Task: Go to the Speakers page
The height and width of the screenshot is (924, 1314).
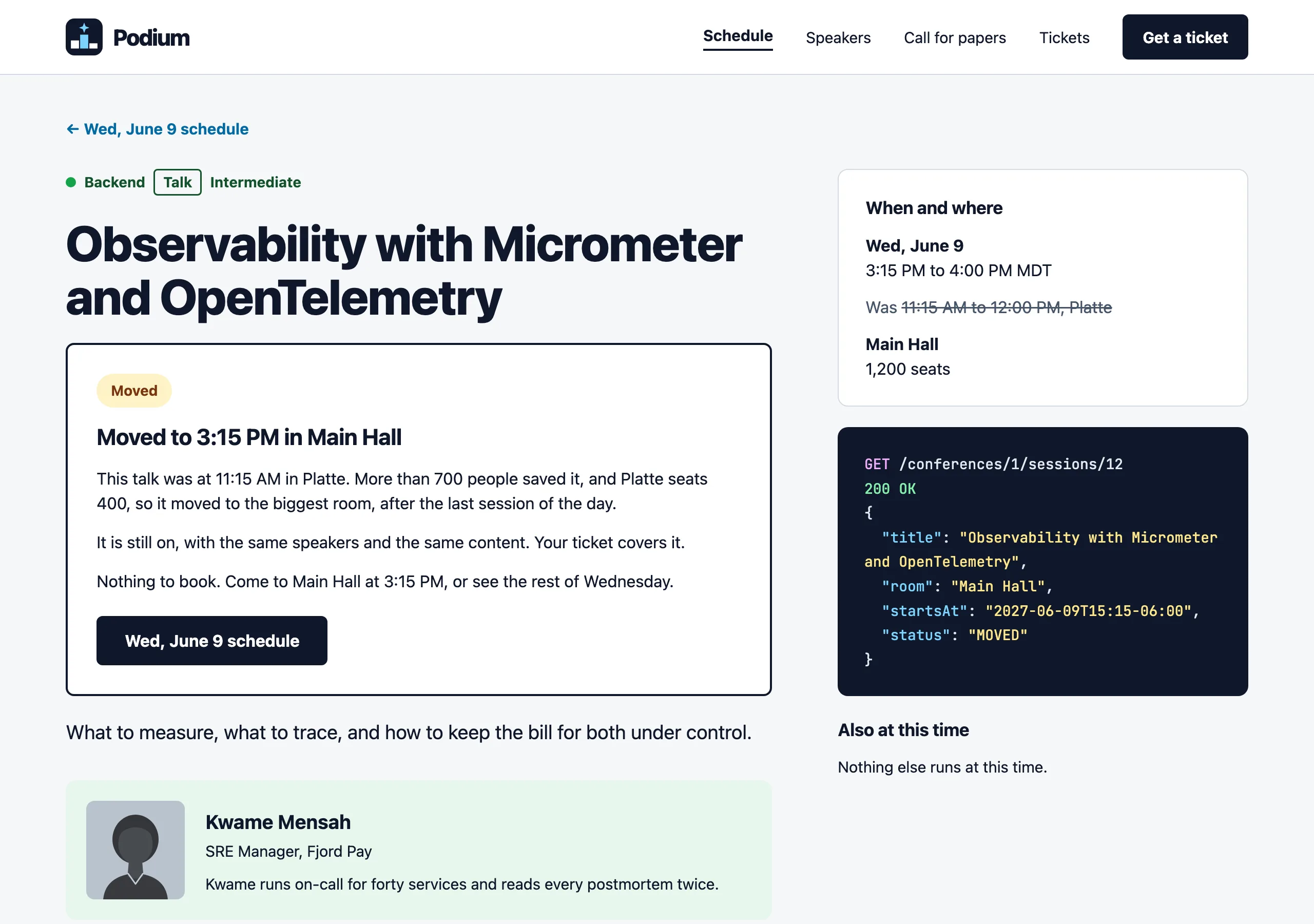Action: [838, 38]
